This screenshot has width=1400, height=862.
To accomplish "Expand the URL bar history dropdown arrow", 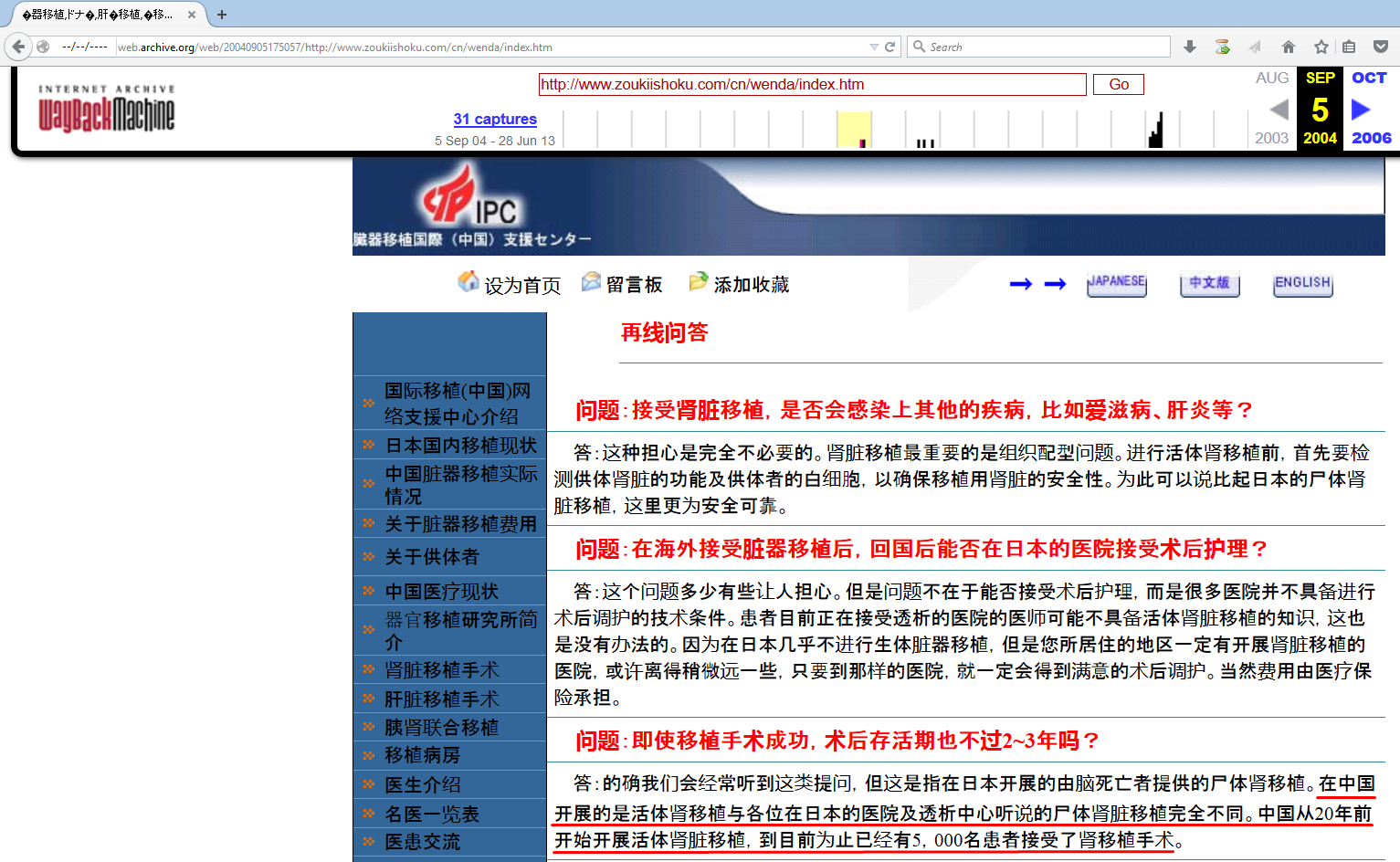I will [874, 47].
